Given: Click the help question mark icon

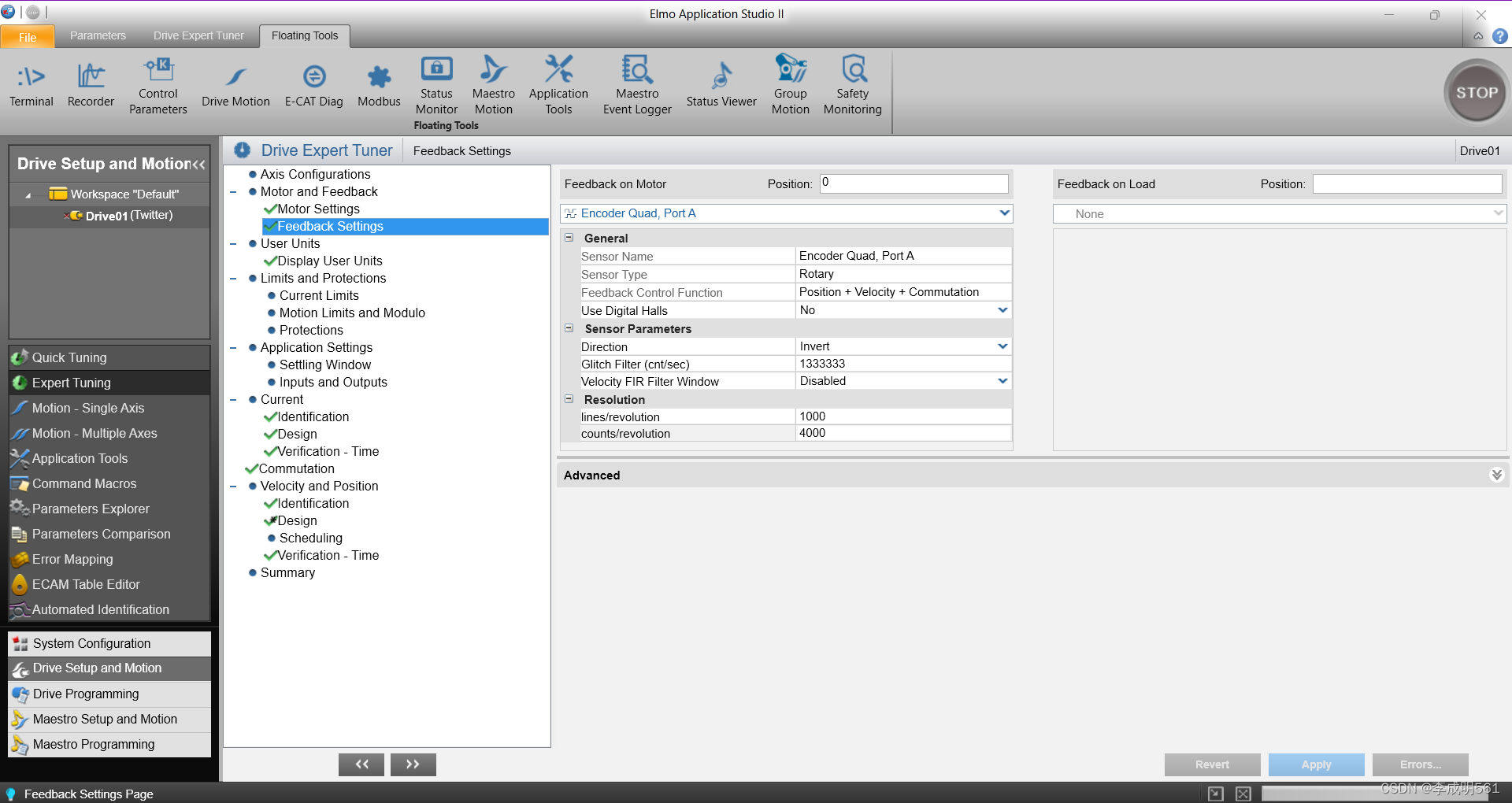Looking at the screenshot, I should click(x=1499, y=36).
